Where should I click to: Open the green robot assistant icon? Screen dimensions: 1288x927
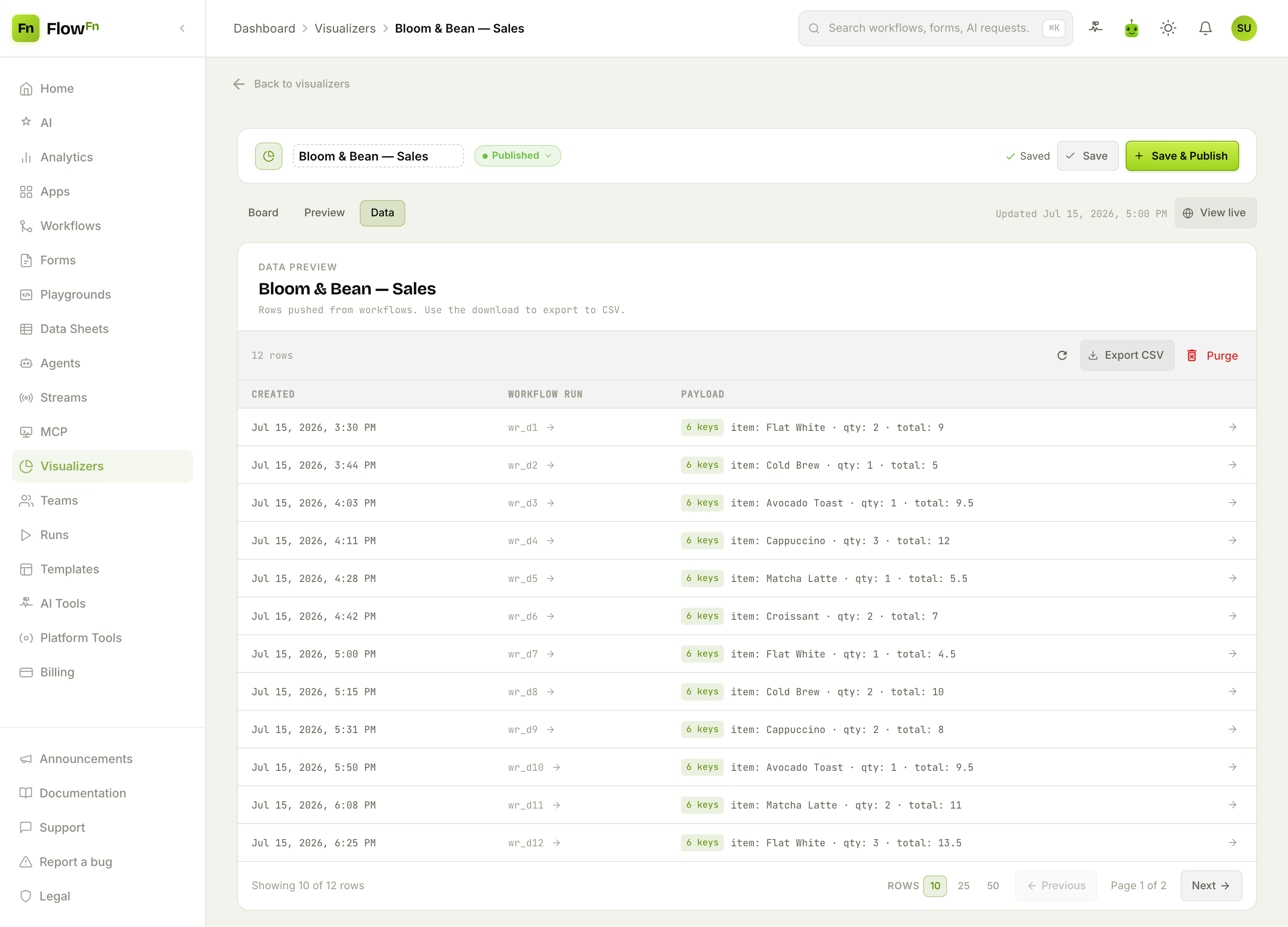pyautogui.click(x=1132, y=28)
